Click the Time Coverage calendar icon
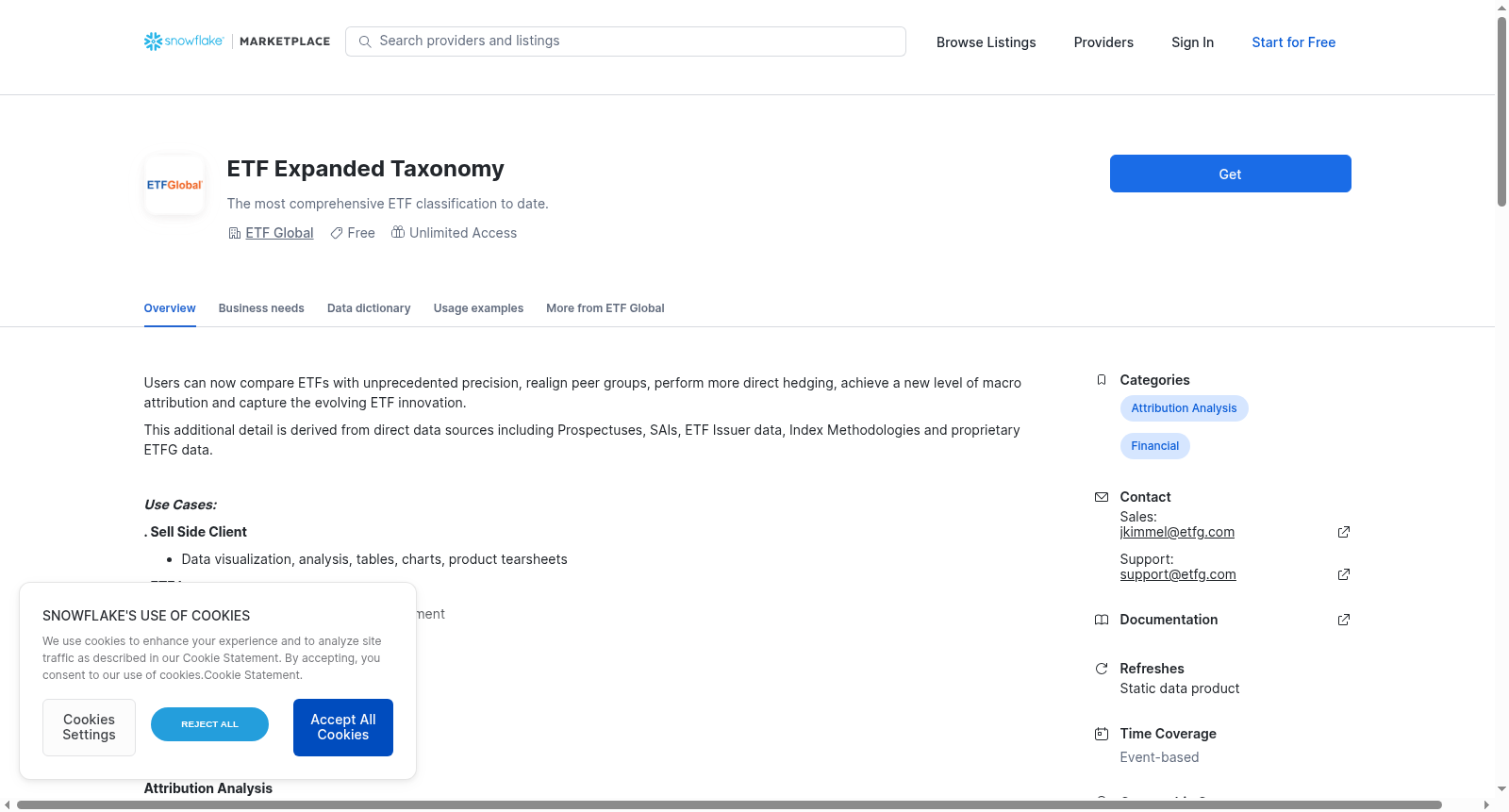1509x812 pixels. [1102, 734]
